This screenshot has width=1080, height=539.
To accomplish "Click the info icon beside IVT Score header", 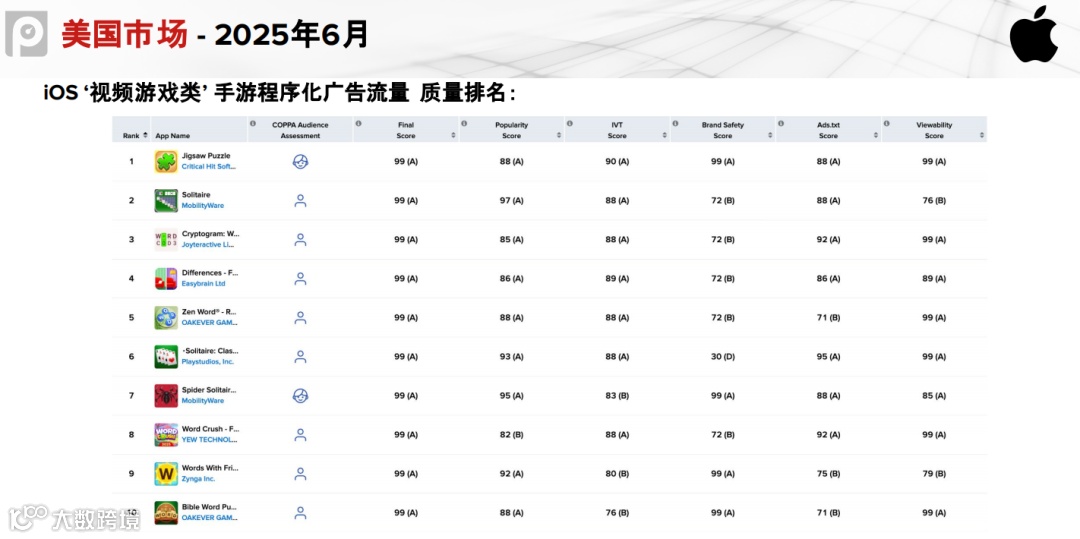I will pyautogui.click(x=569, y=123).
